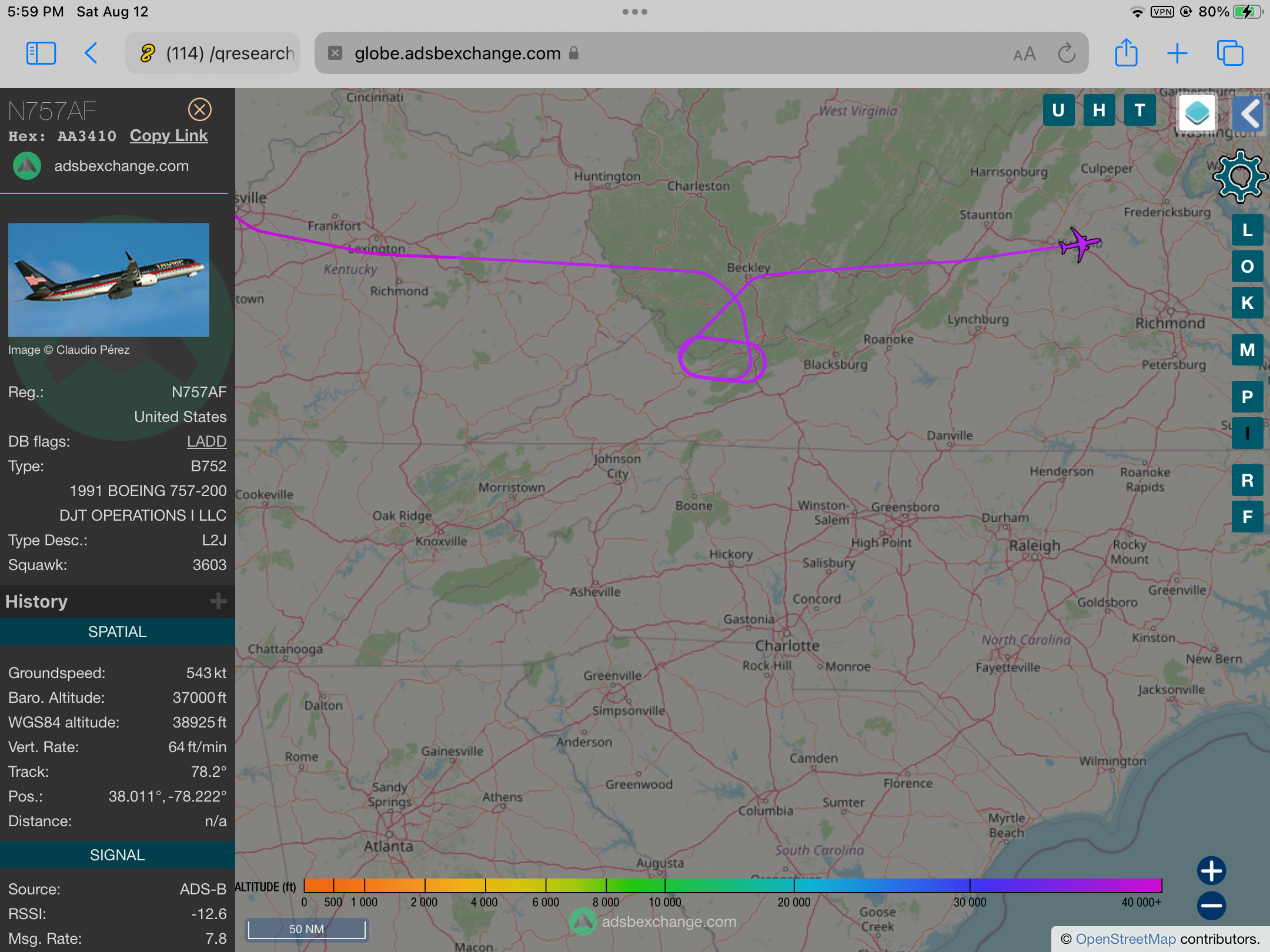Toggle the M map option
This screenshot has width=1270, height=952.
click(x=1247, y=350)
